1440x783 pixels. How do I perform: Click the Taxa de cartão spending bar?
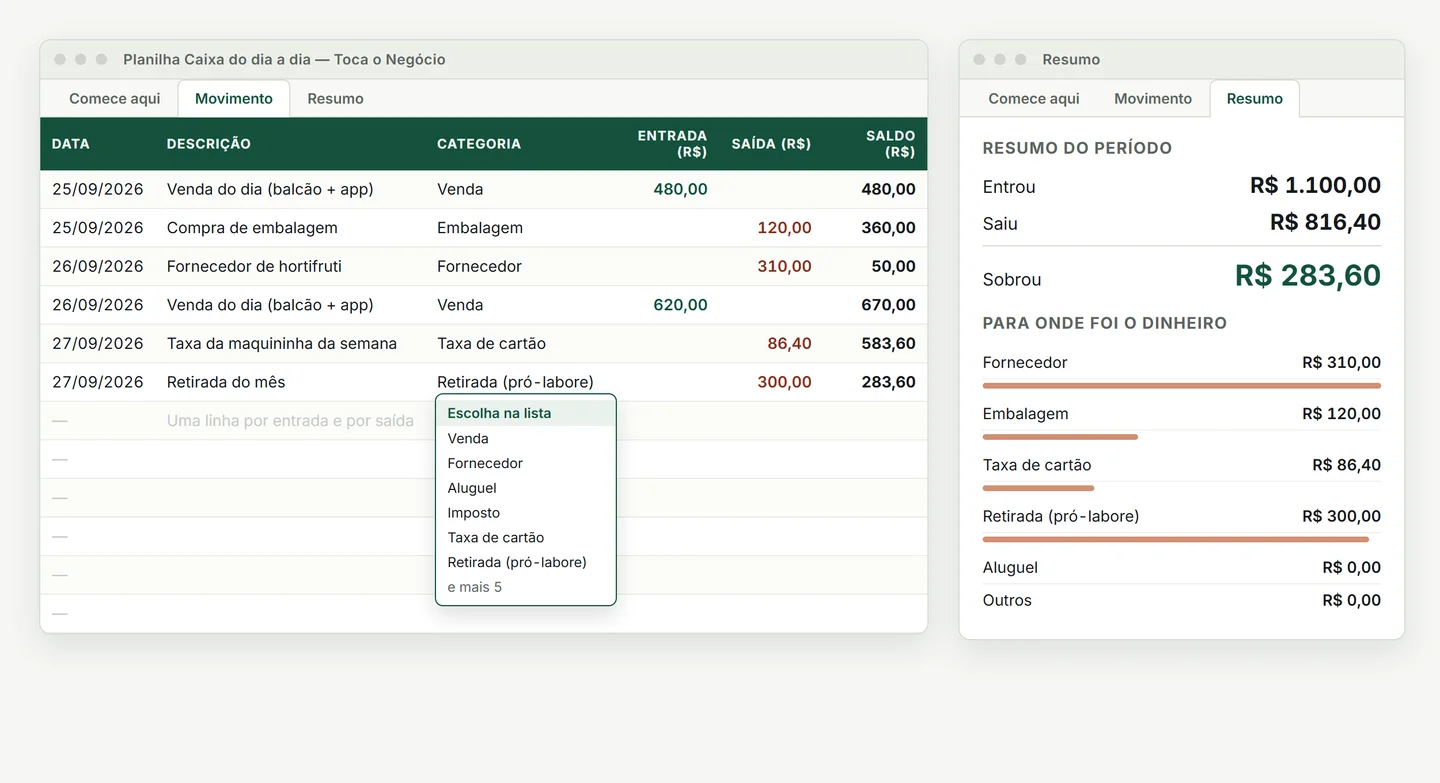[1038, 488]
